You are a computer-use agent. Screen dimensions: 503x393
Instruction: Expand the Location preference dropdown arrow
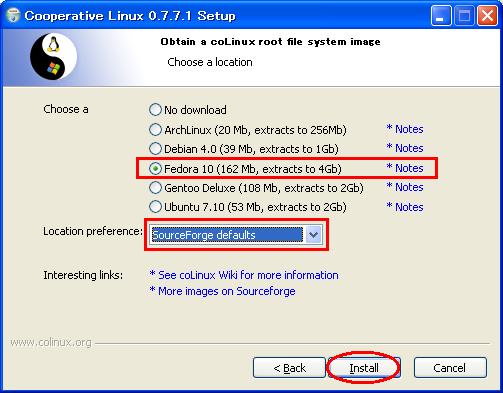(x=314, y=235)
